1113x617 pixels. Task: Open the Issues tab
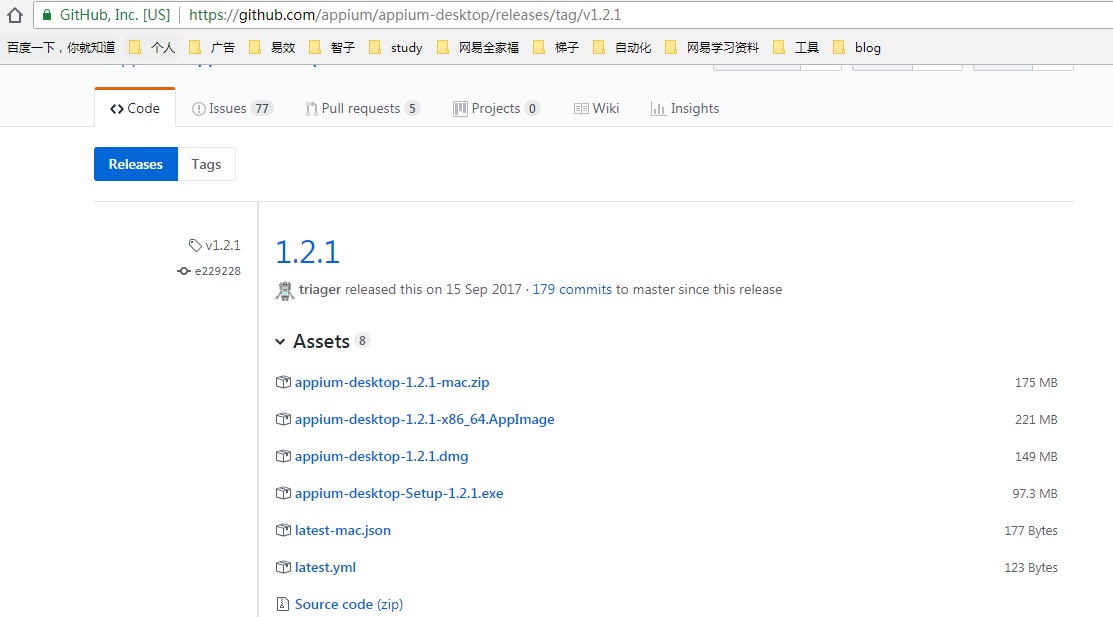point(232,108)
